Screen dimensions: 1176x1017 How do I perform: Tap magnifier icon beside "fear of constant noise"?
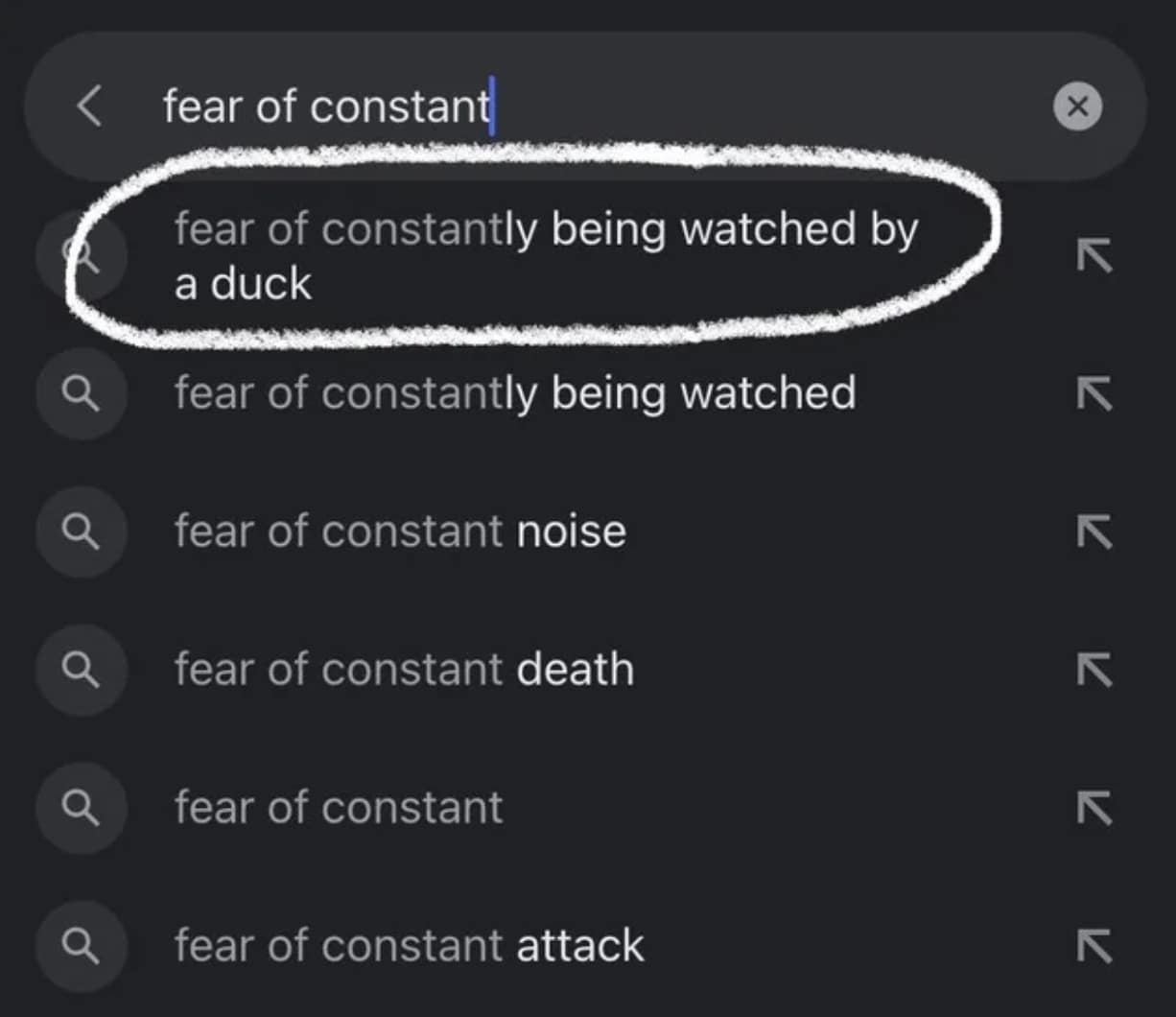coord(81,532)
